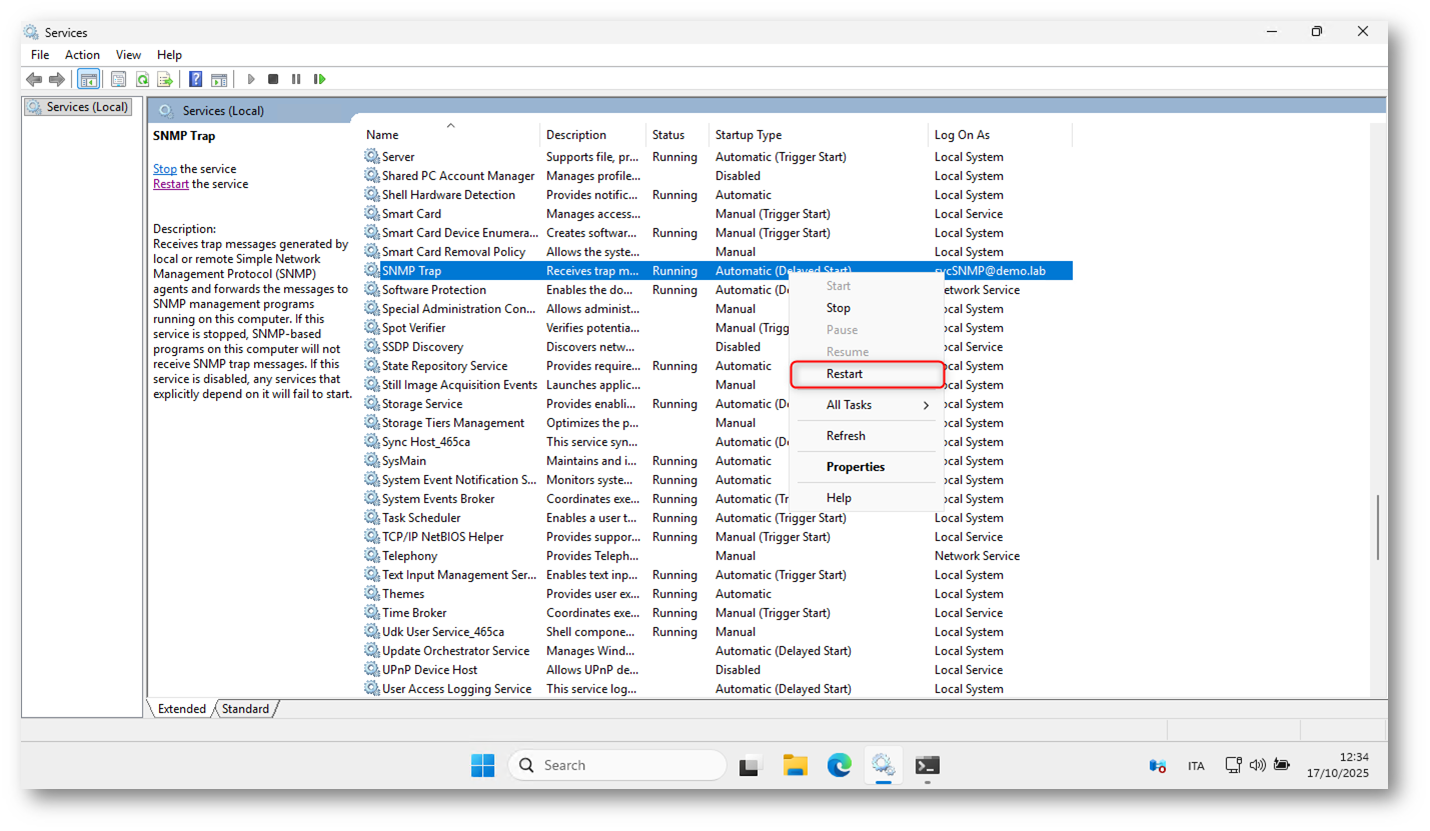
Task: Select Properties from the context menu
Action: point(855,467)
